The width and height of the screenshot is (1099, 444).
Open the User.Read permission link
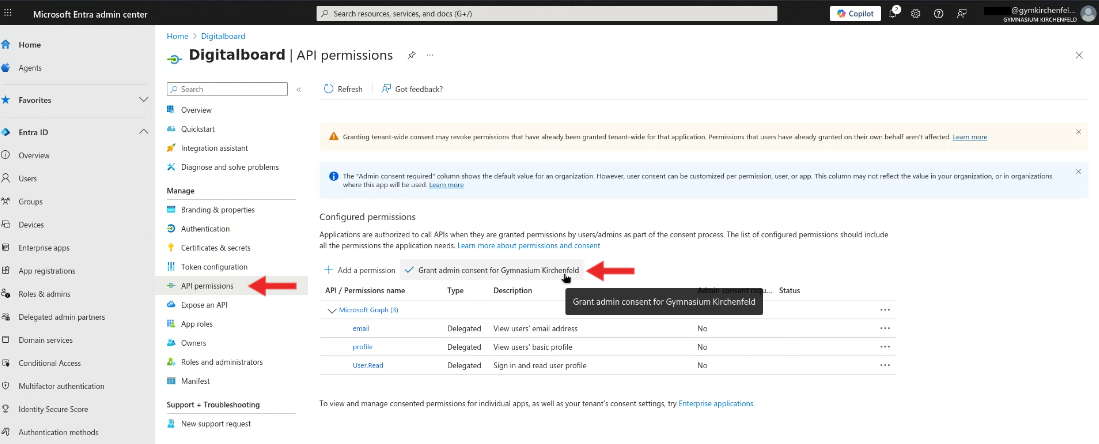[367, 365]
